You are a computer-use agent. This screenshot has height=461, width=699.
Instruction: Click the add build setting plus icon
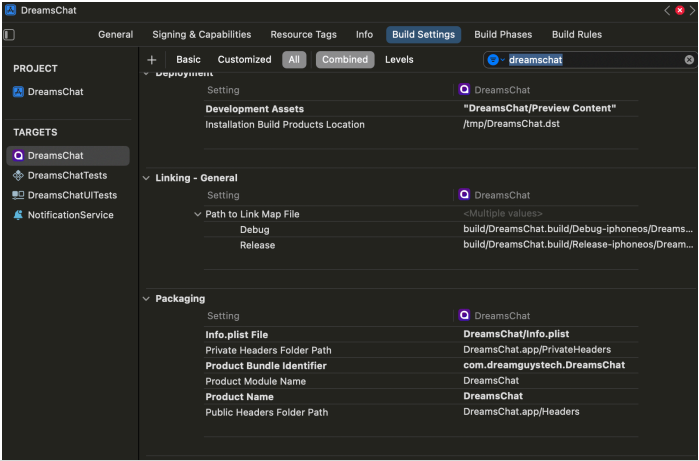152,60
